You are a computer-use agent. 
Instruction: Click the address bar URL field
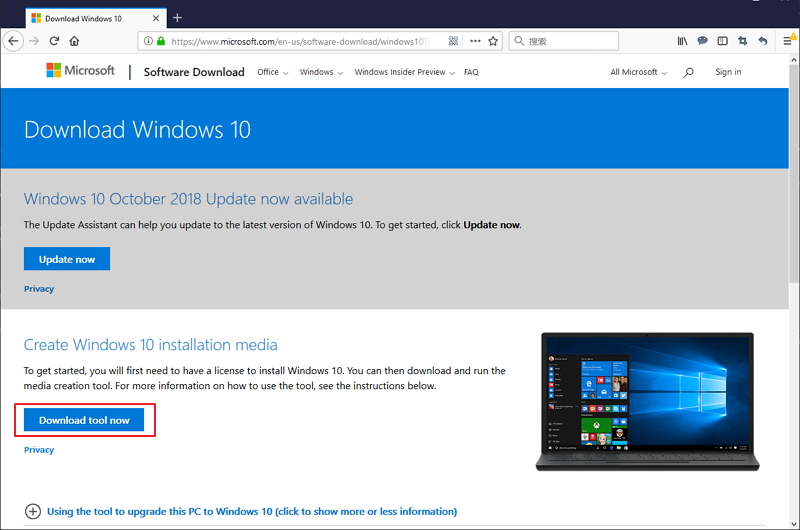tap(300, 41)
